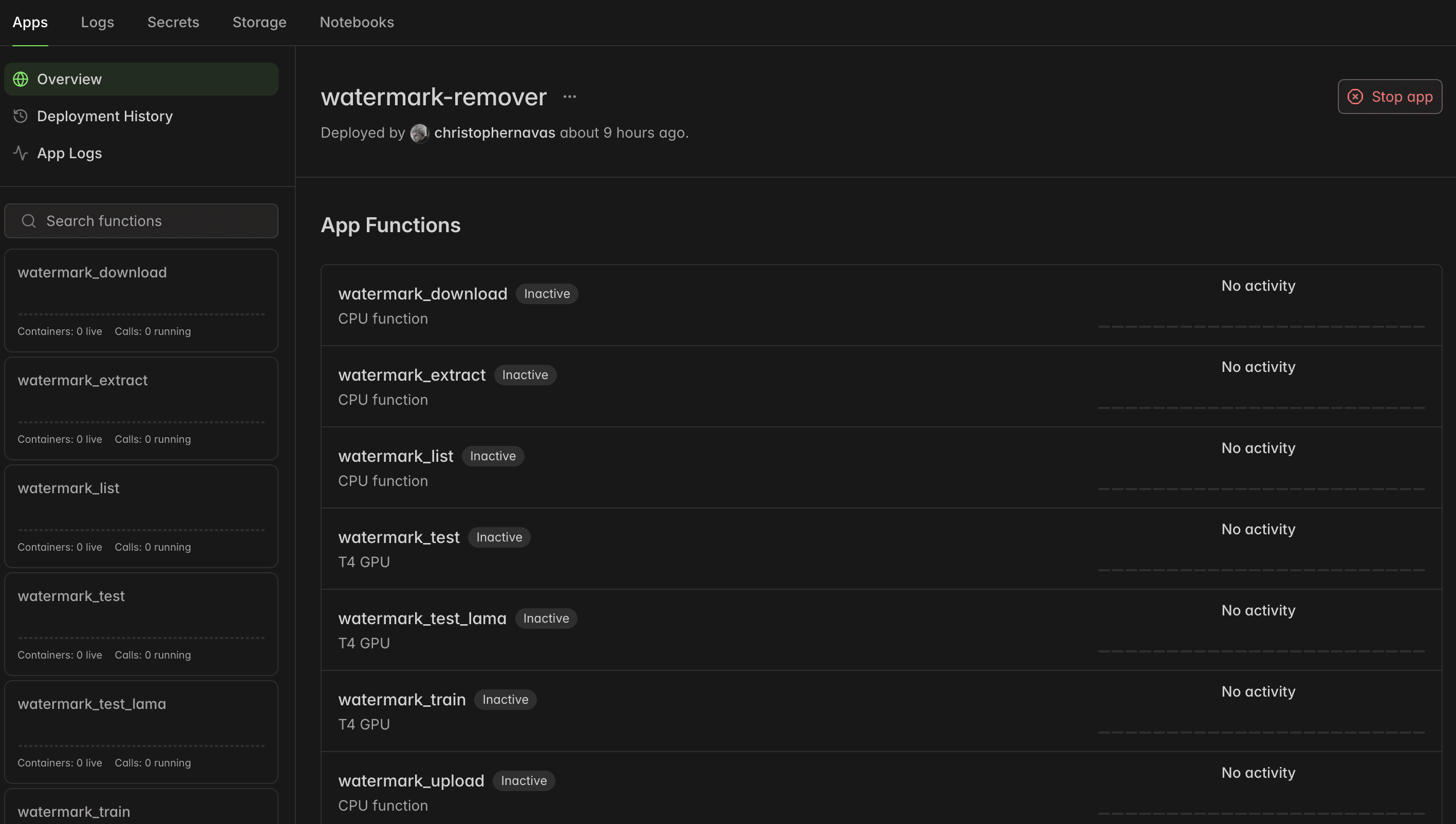
Task: Click the Overview globe icon
Action: (21, 79)
